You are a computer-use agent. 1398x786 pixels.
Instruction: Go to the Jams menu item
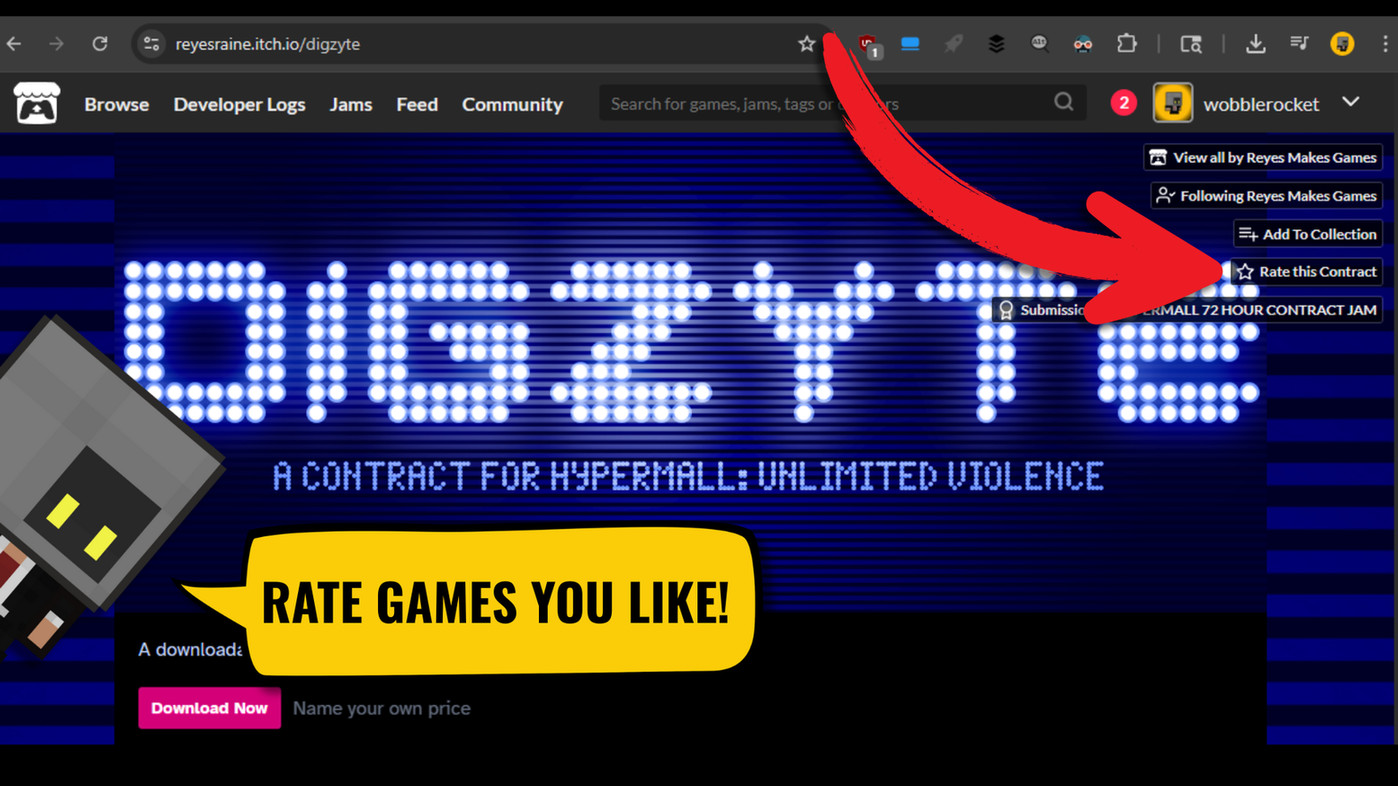point(351,104)
